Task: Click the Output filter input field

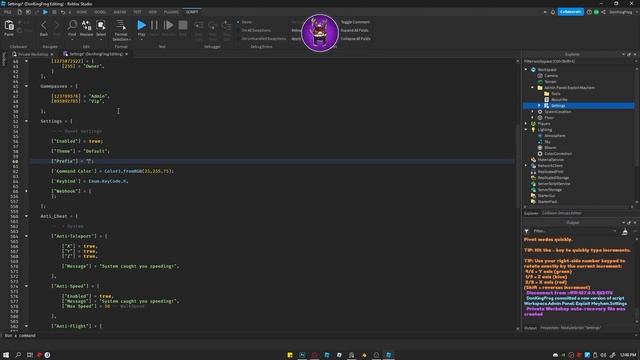Action: coord(574,231)
